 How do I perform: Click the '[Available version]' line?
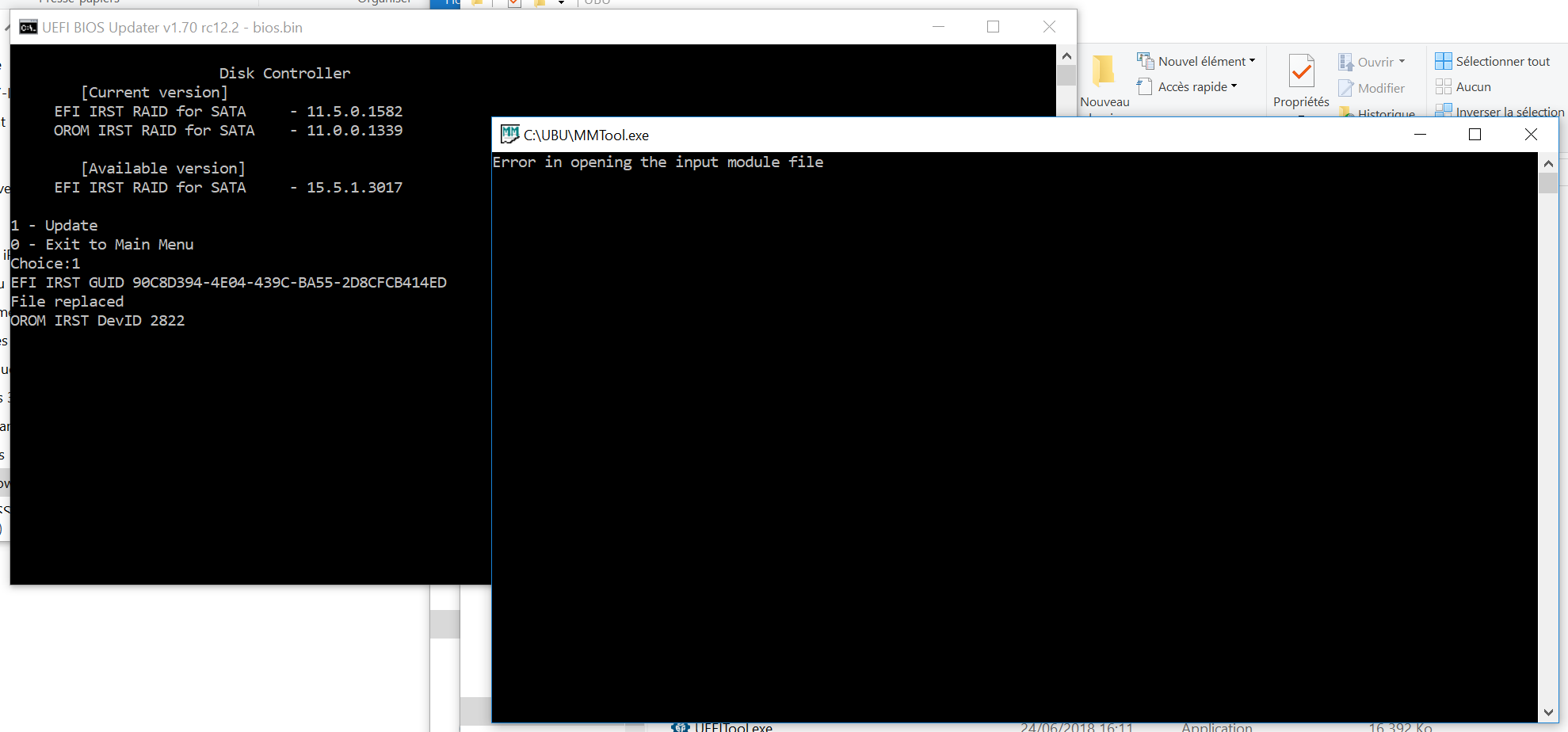coord(163,168)
